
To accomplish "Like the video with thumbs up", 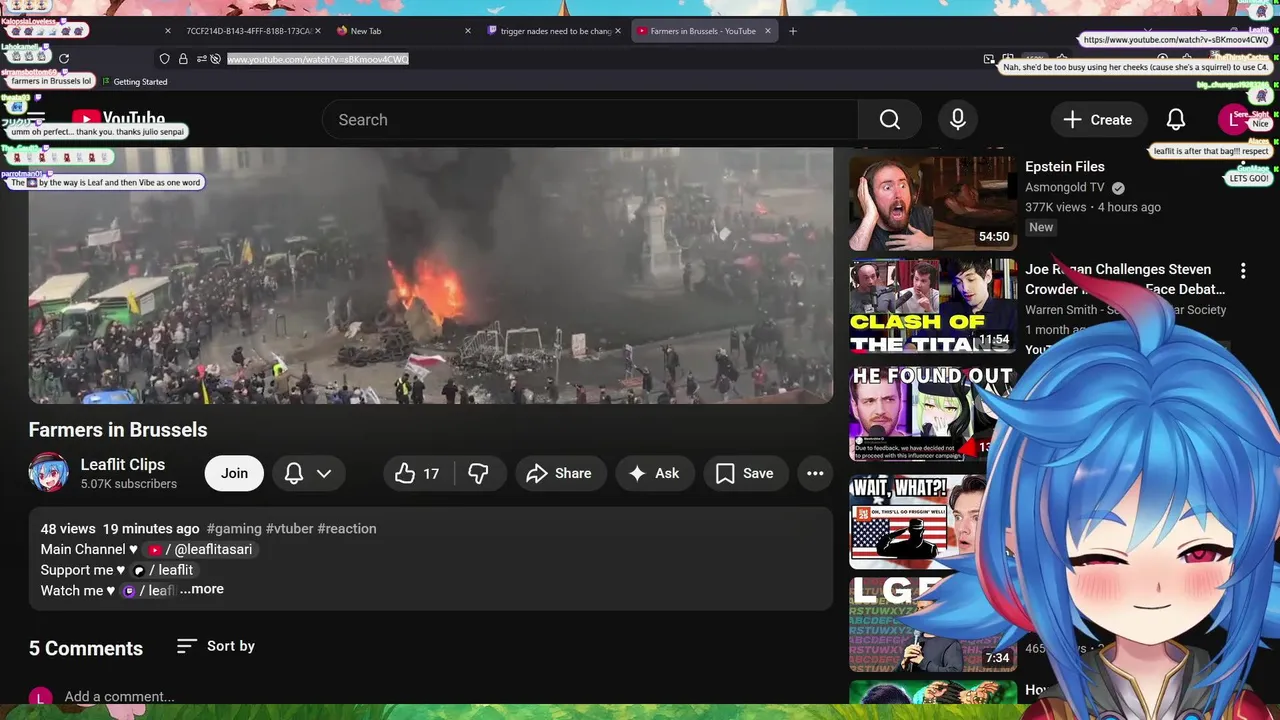I will coord(418,474).
